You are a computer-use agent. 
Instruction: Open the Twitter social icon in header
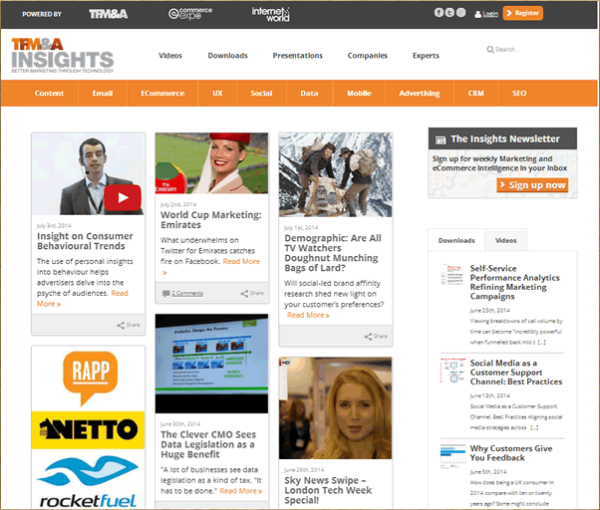[x=450, y=13]
